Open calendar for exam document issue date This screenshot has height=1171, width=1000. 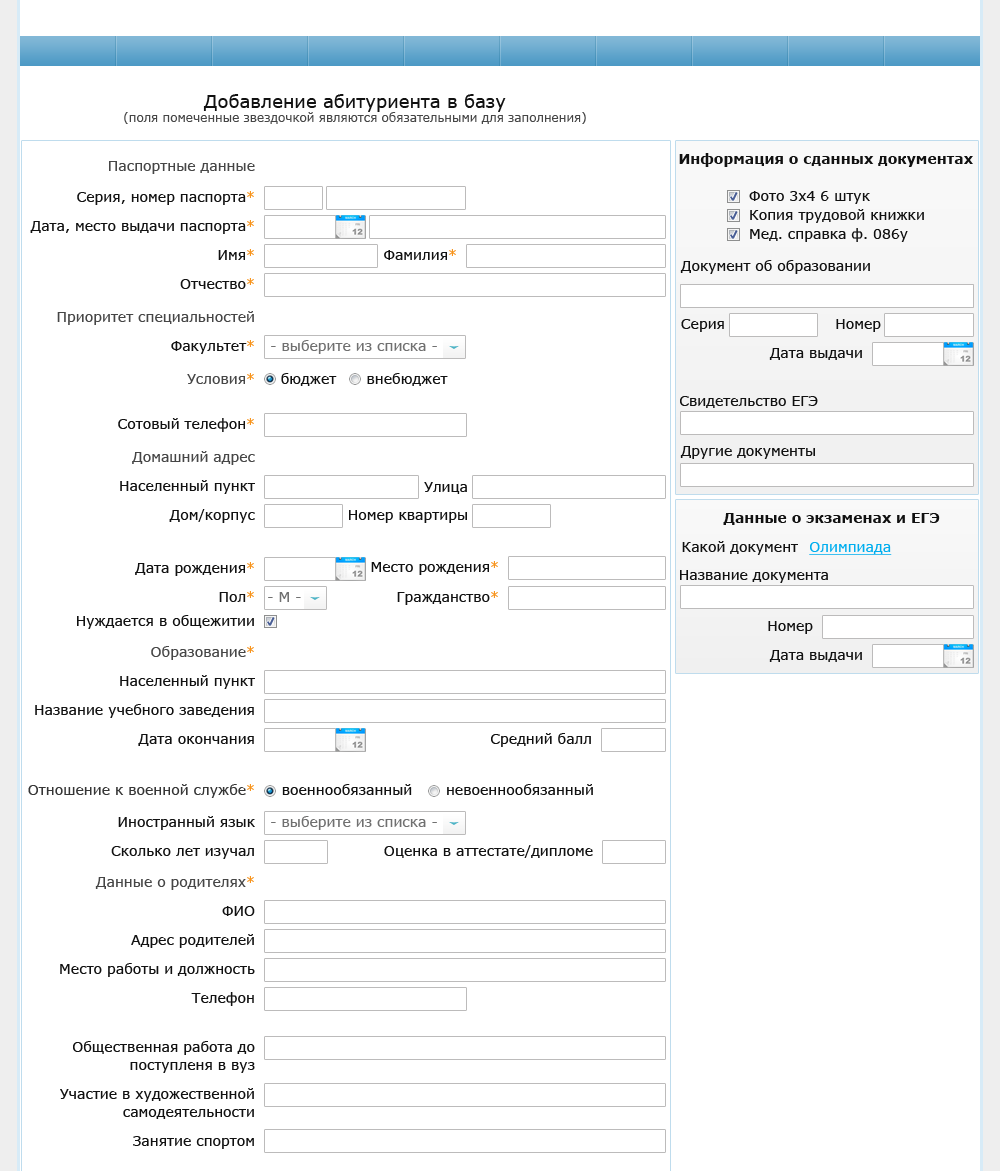[958, 656]
